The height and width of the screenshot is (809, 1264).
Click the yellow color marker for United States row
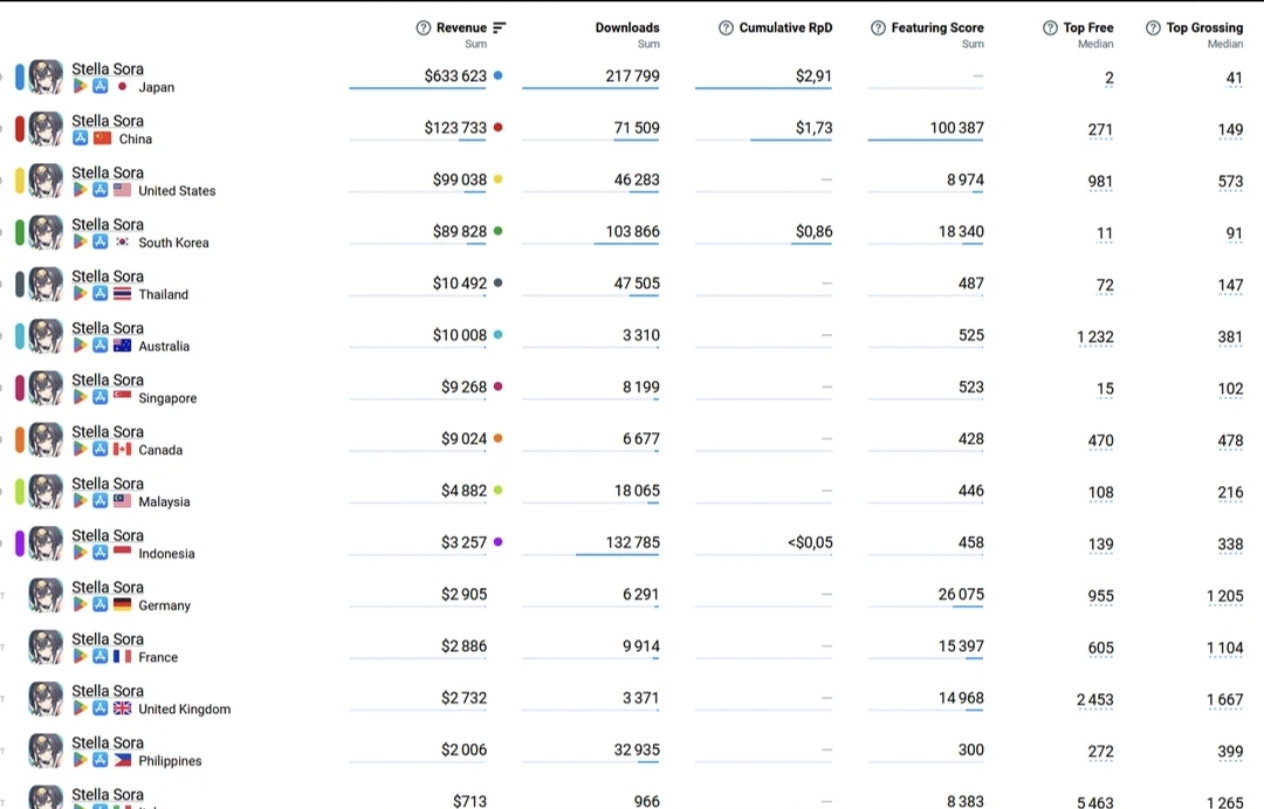pos(20,181)
